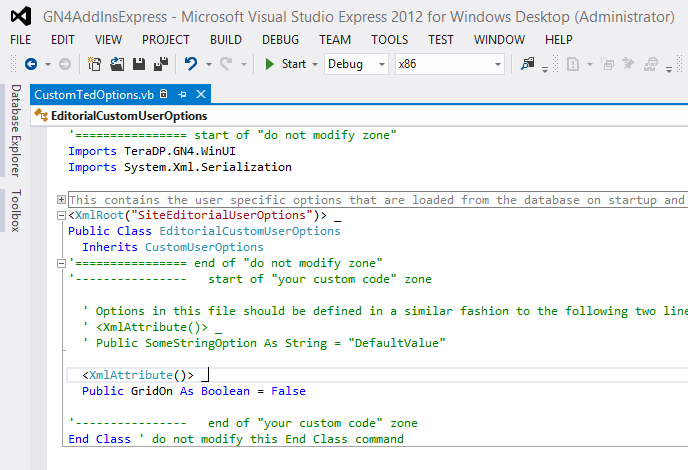The height and width of the screenshot is (470, 688).
Task: Open the HELP menu
Action: (x=559, y=40)
